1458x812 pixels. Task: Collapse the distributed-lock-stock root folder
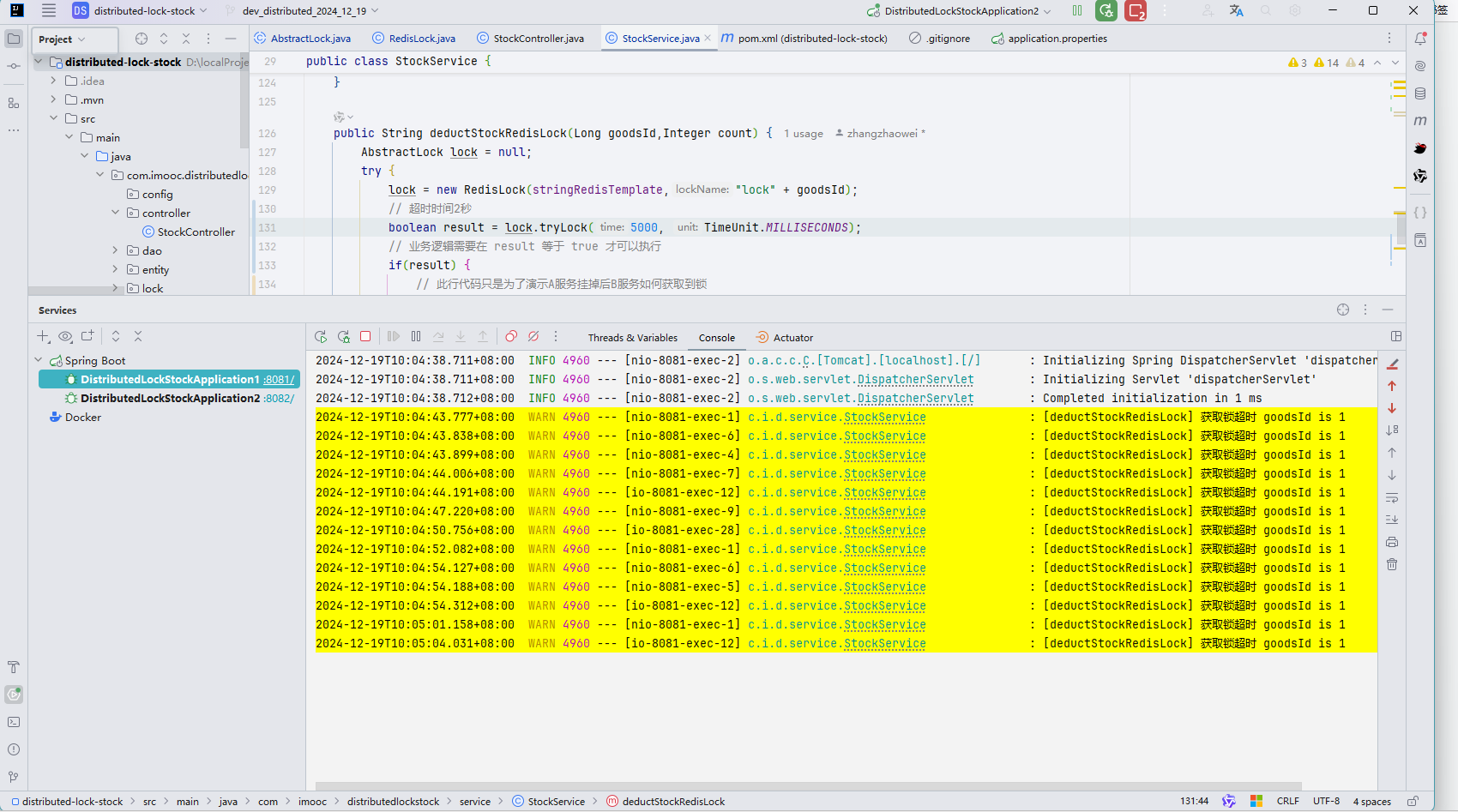[39, 62]
